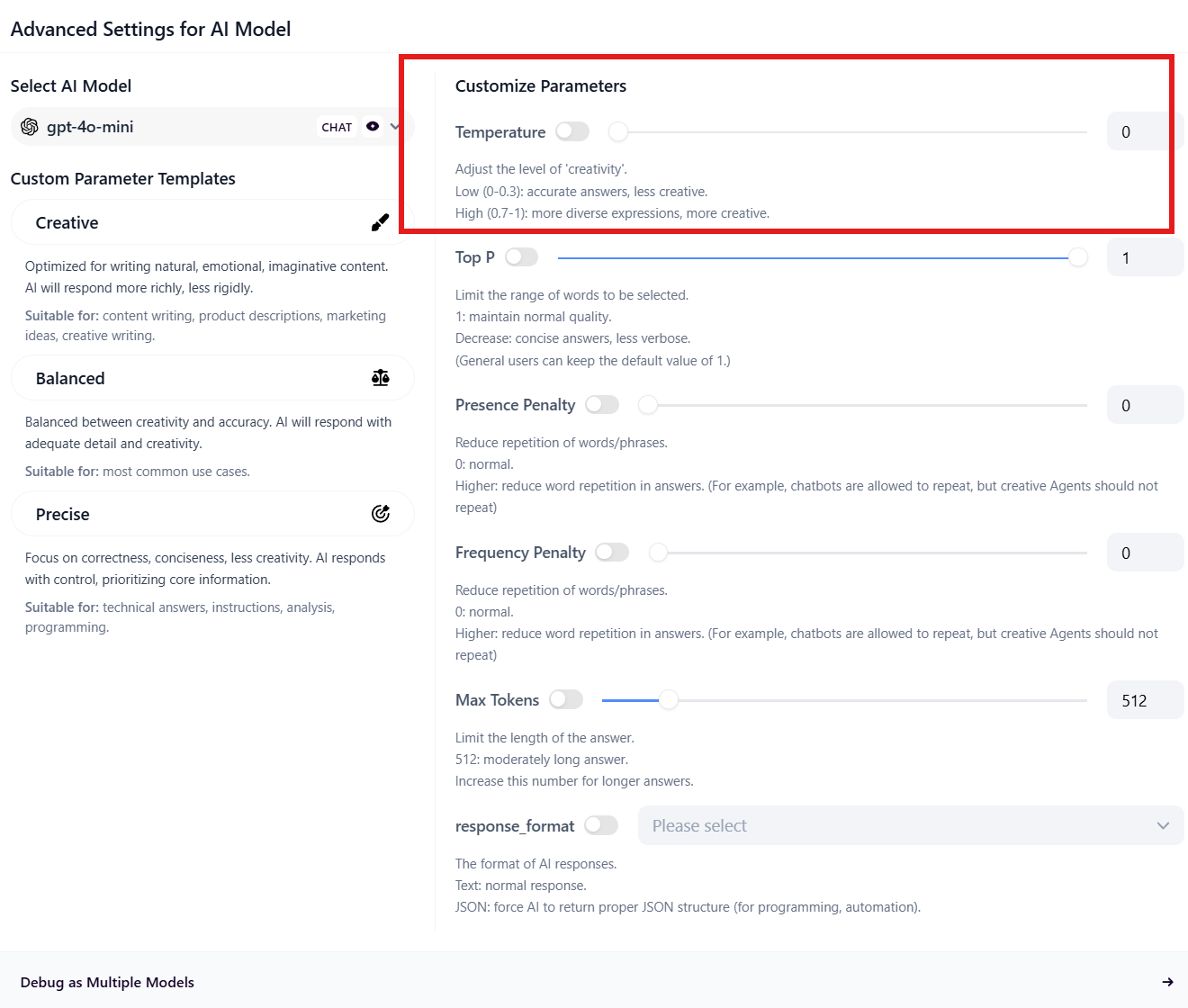Click text 'Text: normal response.'

pyautogui.click(x=521, y=886)
